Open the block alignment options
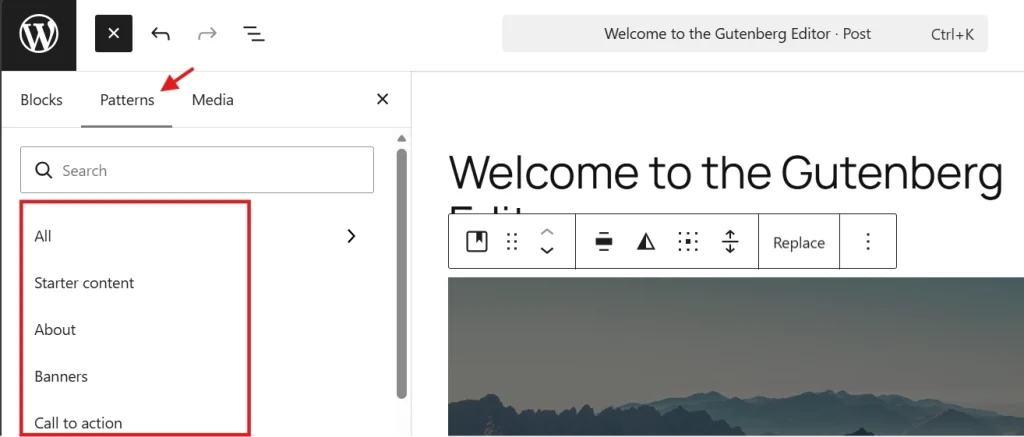 click(x=604, y=242)
